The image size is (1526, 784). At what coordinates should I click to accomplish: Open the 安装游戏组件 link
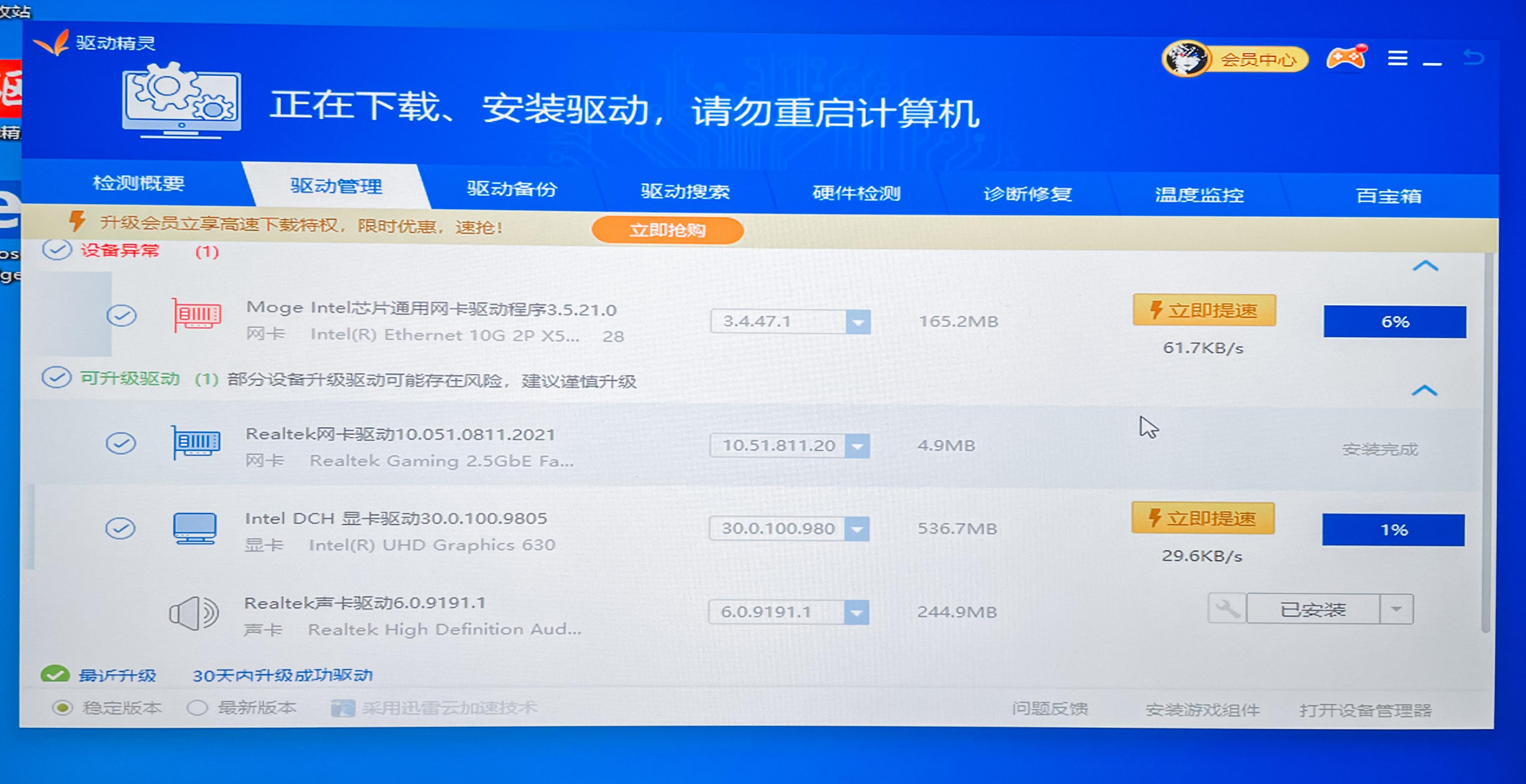[x=1203, y=709]
